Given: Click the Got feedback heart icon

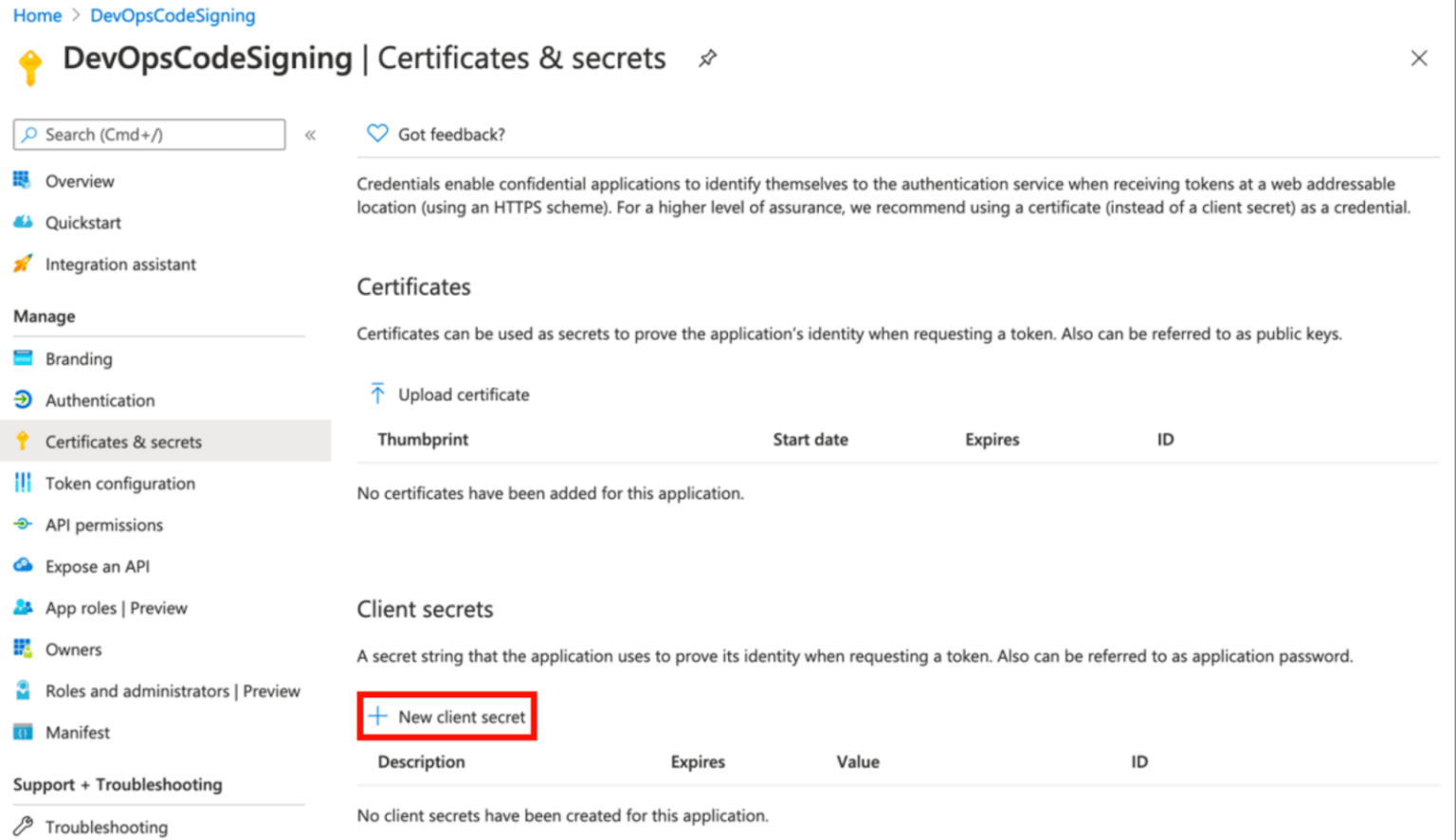Looking at the screenshot, I should (377, 133).
